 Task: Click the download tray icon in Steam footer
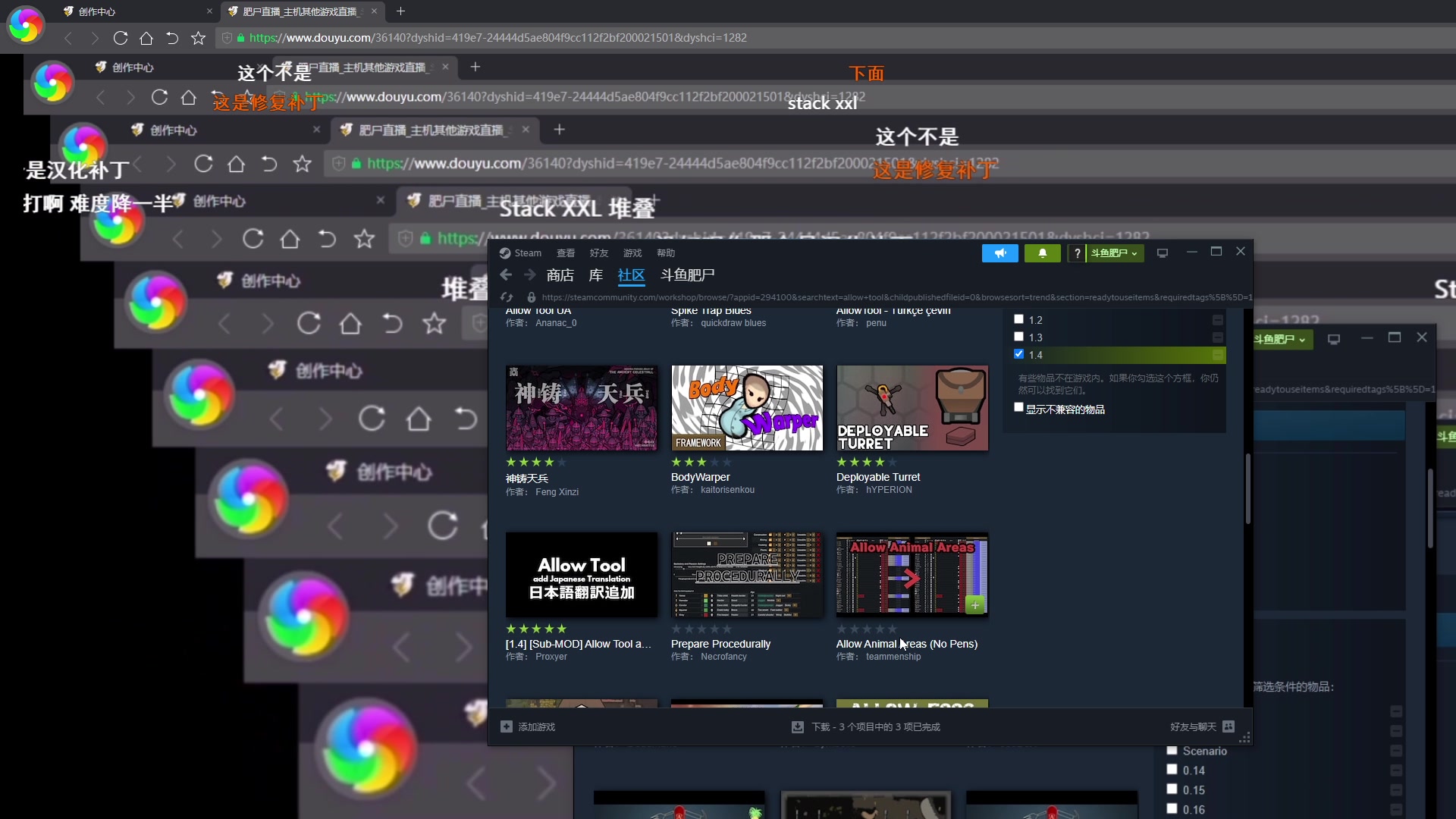[x=798, y=727]
